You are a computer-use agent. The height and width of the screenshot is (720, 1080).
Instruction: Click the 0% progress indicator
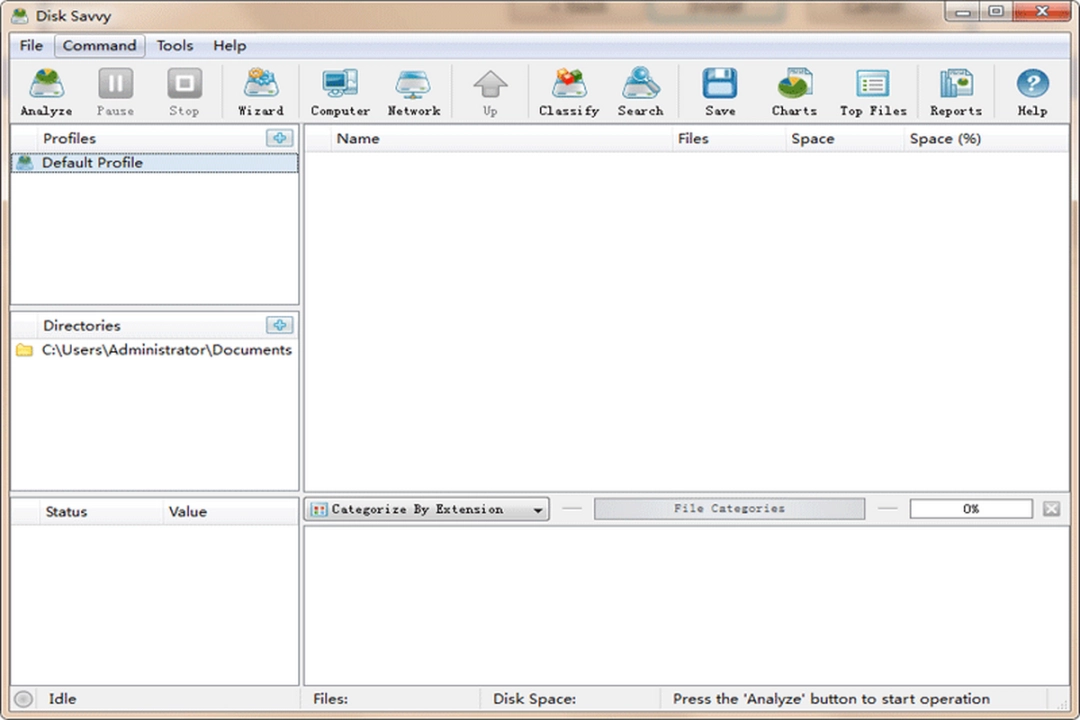tap(970, 509)
